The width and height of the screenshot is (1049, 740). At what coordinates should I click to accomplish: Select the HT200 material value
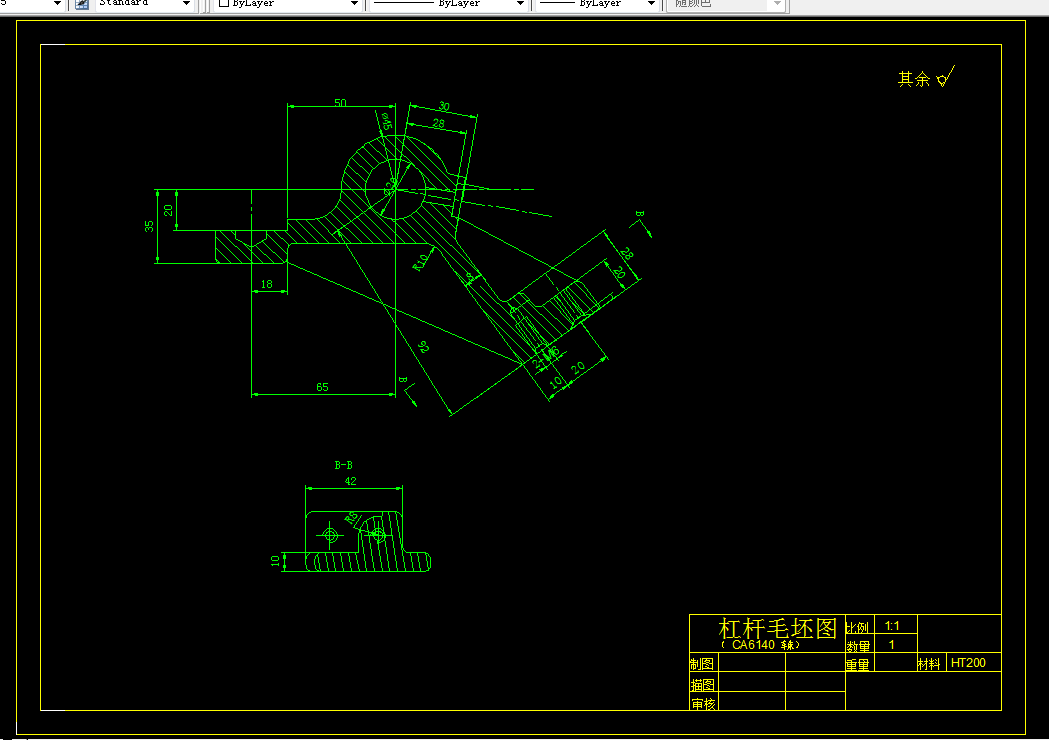click(968, 663)
